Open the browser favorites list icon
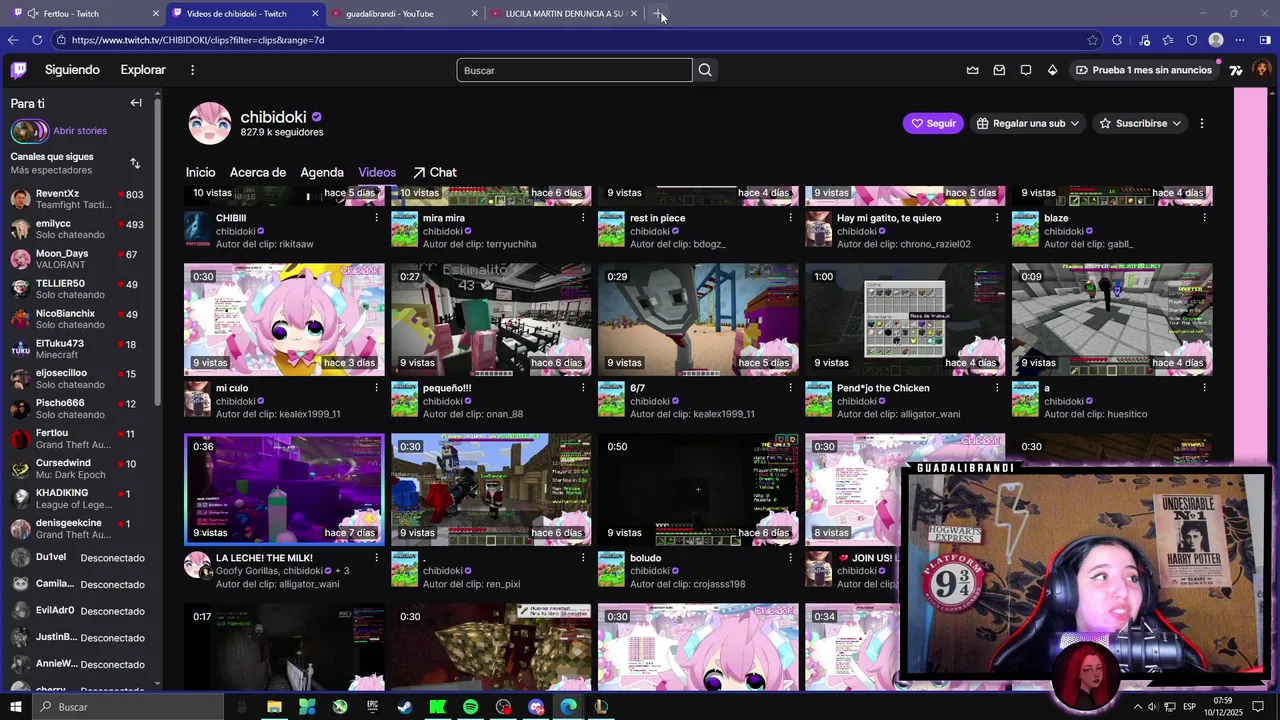The width and height of the screenshot is (1280, 720). point(1168,40)
